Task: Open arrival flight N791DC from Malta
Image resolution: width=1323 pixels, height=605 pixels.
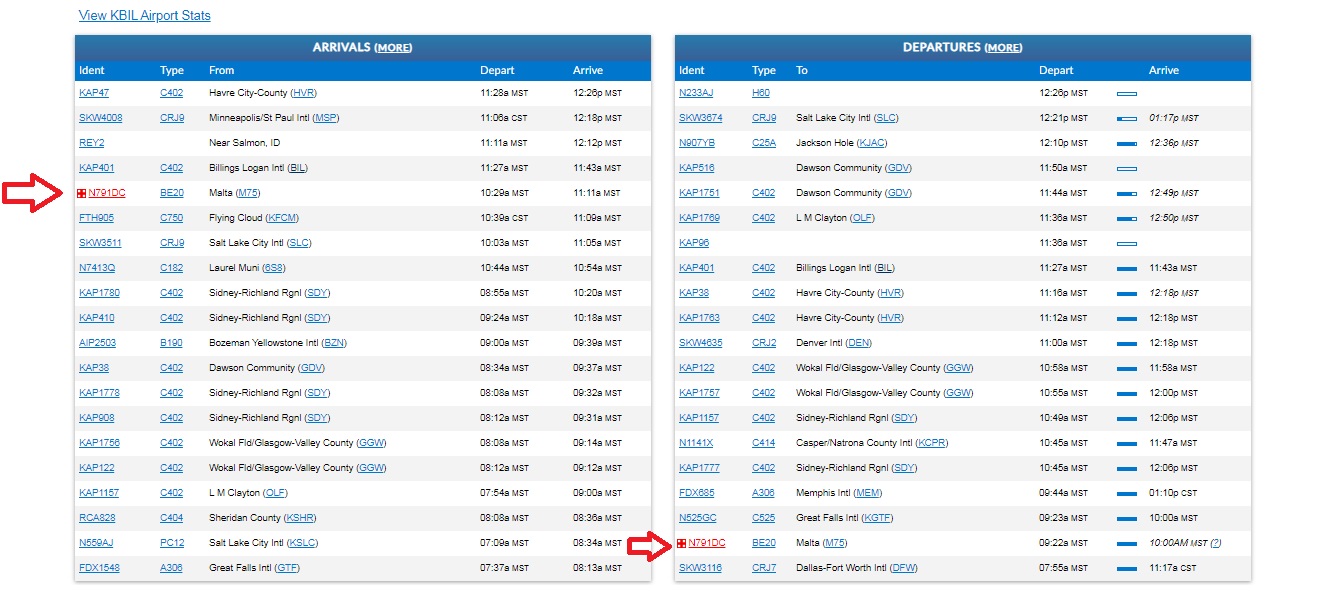Action: point(107,193)
